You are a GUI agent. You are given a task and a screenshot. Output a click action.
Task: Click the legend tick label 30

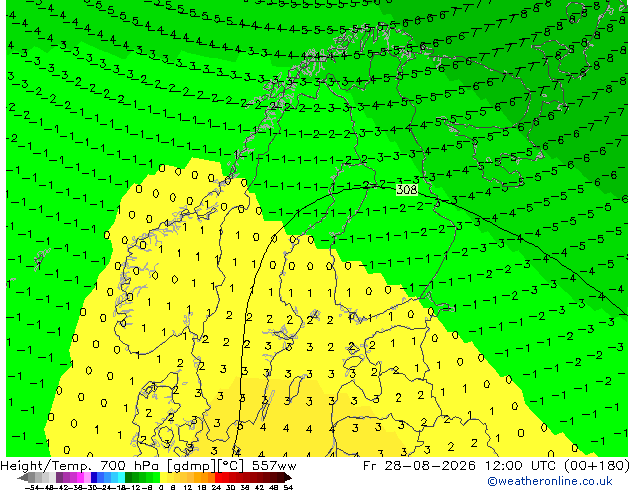pos(230,488)
